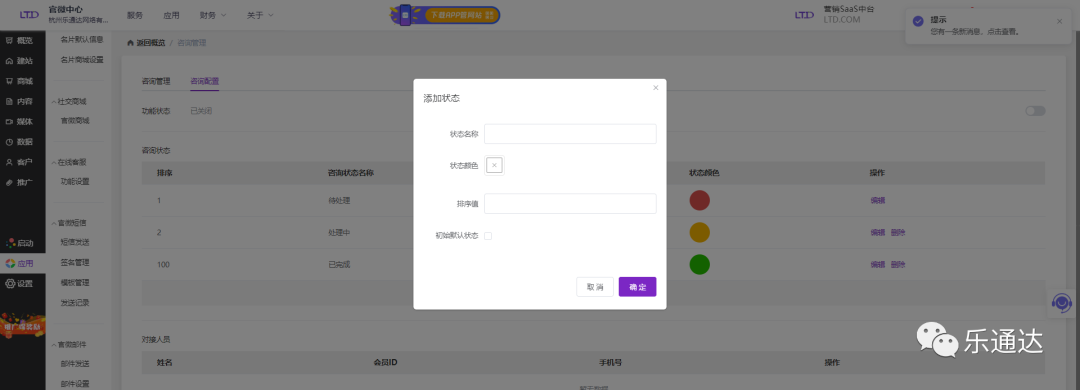Cancel the dialog with 取消 button
This screenshot has width=1080, height=390.
tap(594, 287)
